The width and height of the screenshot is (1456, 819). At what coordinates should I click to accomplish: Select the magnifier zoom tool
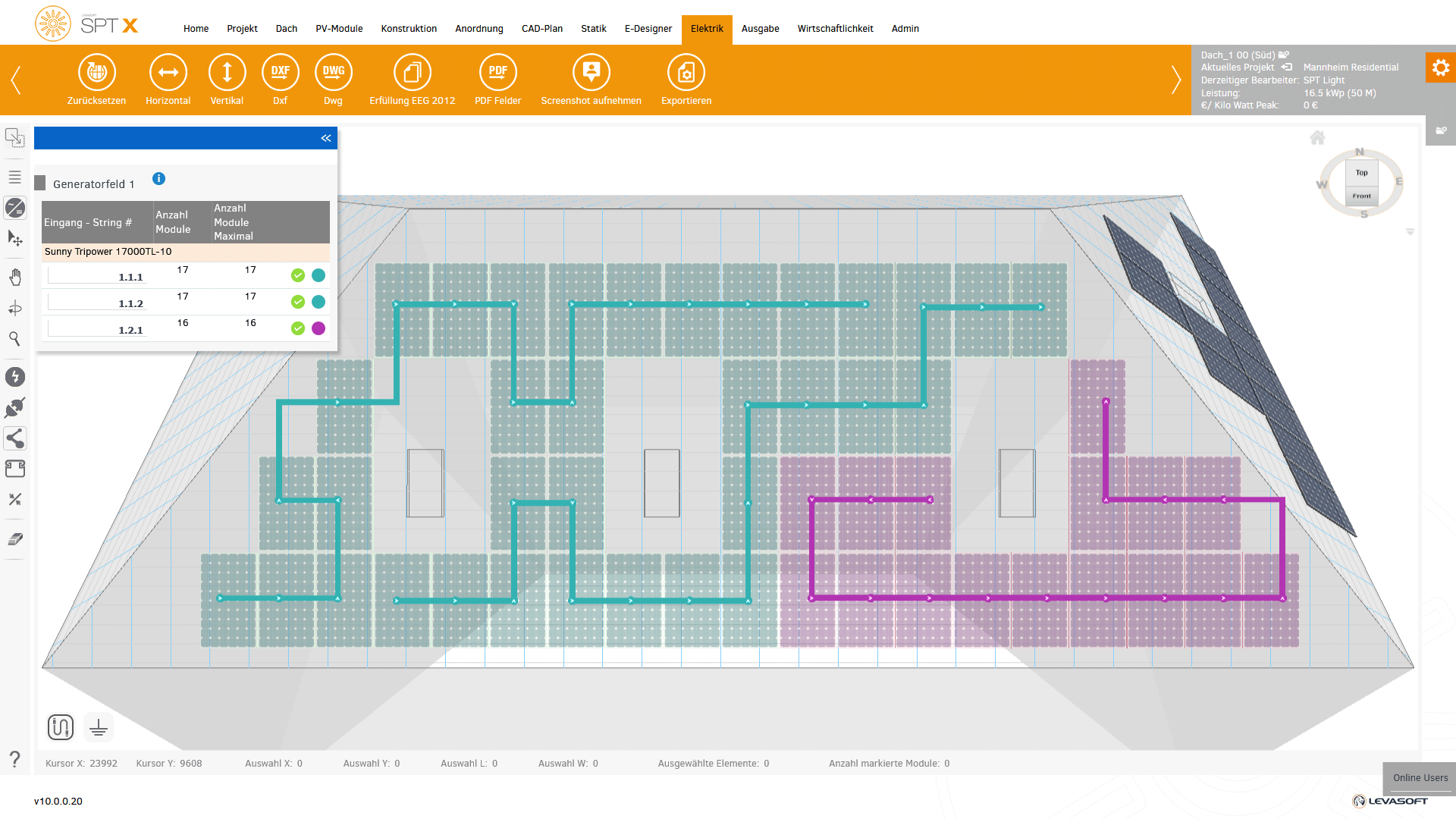(x=15, y=339)
